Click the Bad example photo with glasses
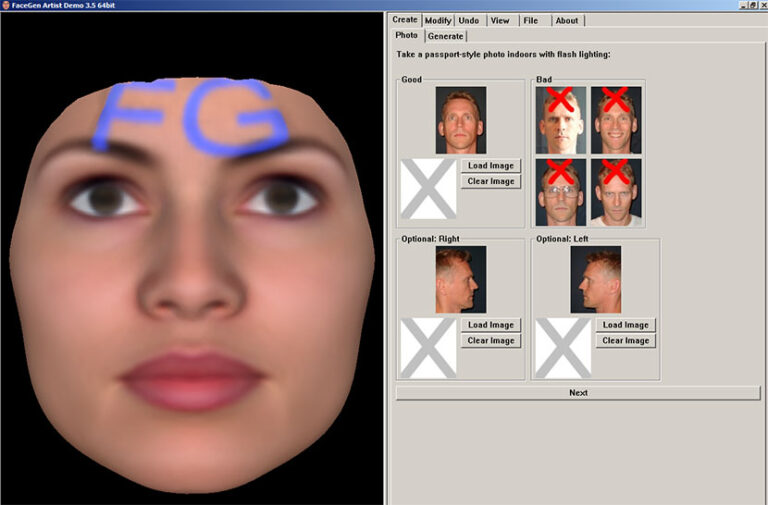This screenshot has height=505, width=768. coord(561,192)
